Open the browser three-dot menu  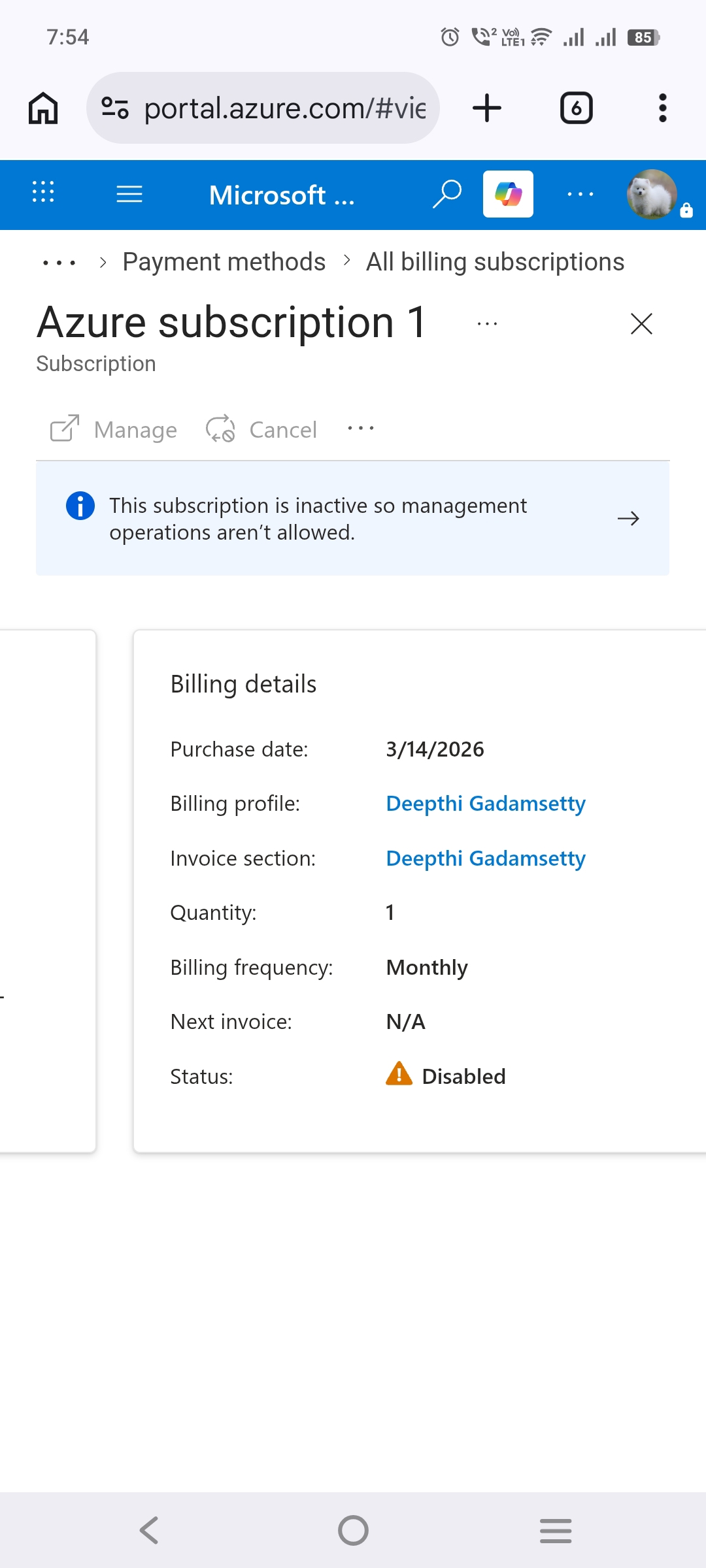click(x=663, y=108)
